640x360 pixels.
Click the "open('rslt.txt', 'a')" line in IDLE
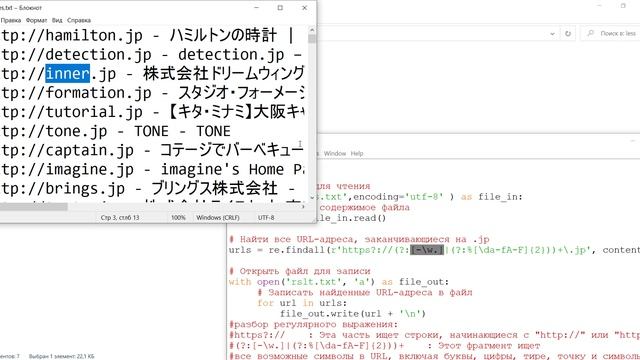(x=339, y=282)
